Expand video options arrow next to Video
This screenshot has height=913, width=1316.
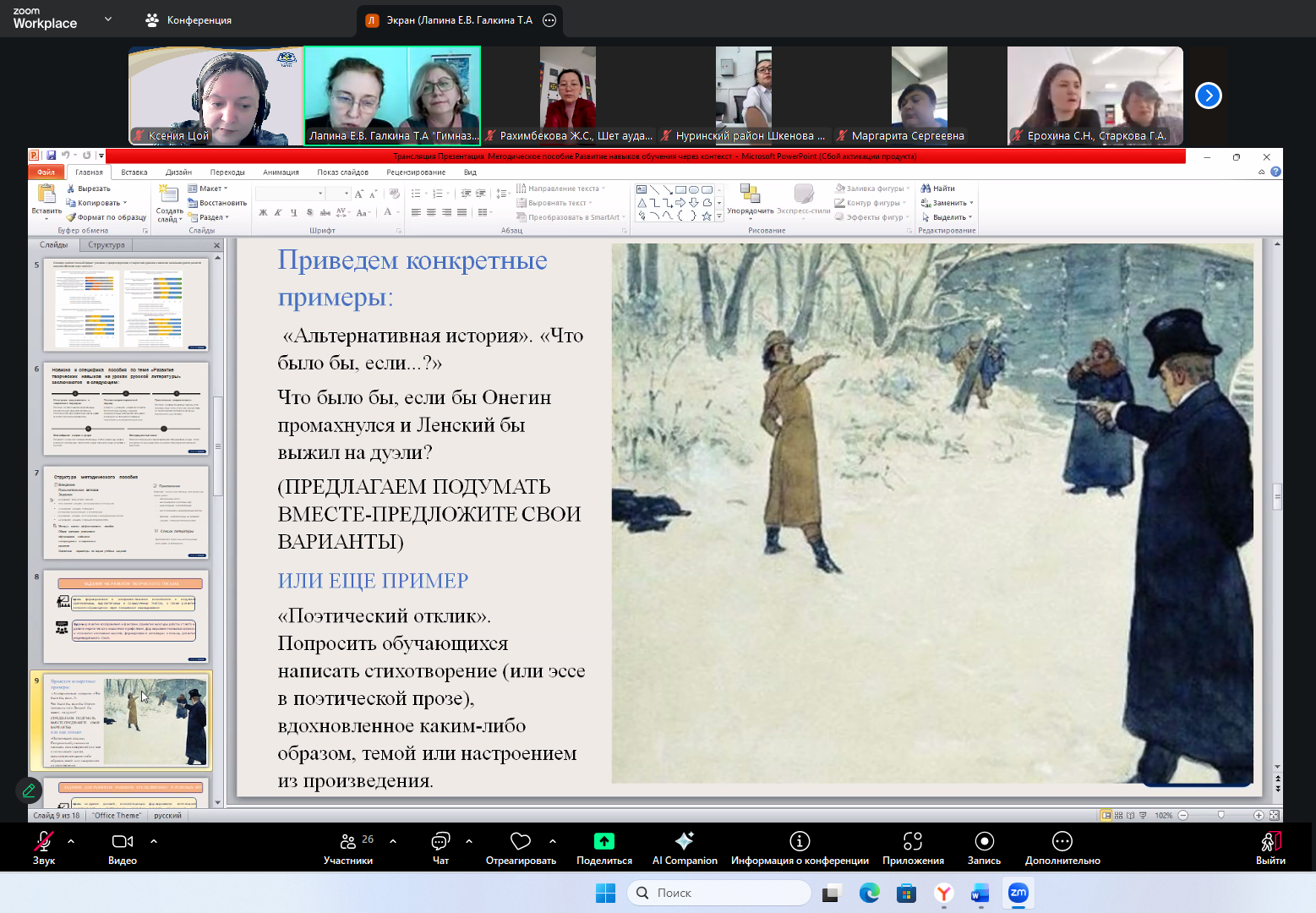(x=154, y=841)
